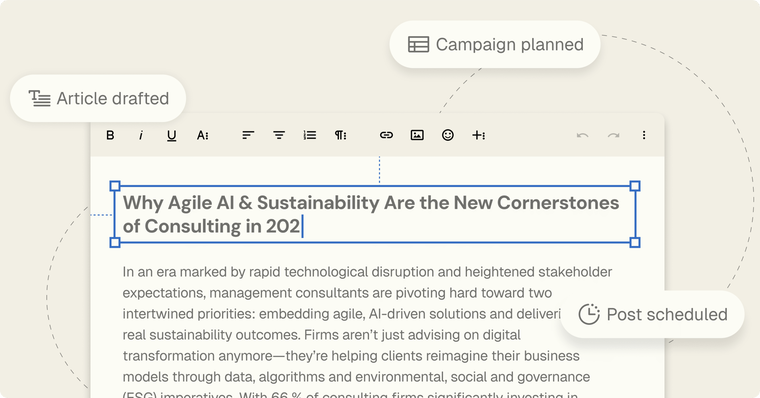Undo the last edit
This screenshot has width=760, height=398.
(x=583, y=135)
